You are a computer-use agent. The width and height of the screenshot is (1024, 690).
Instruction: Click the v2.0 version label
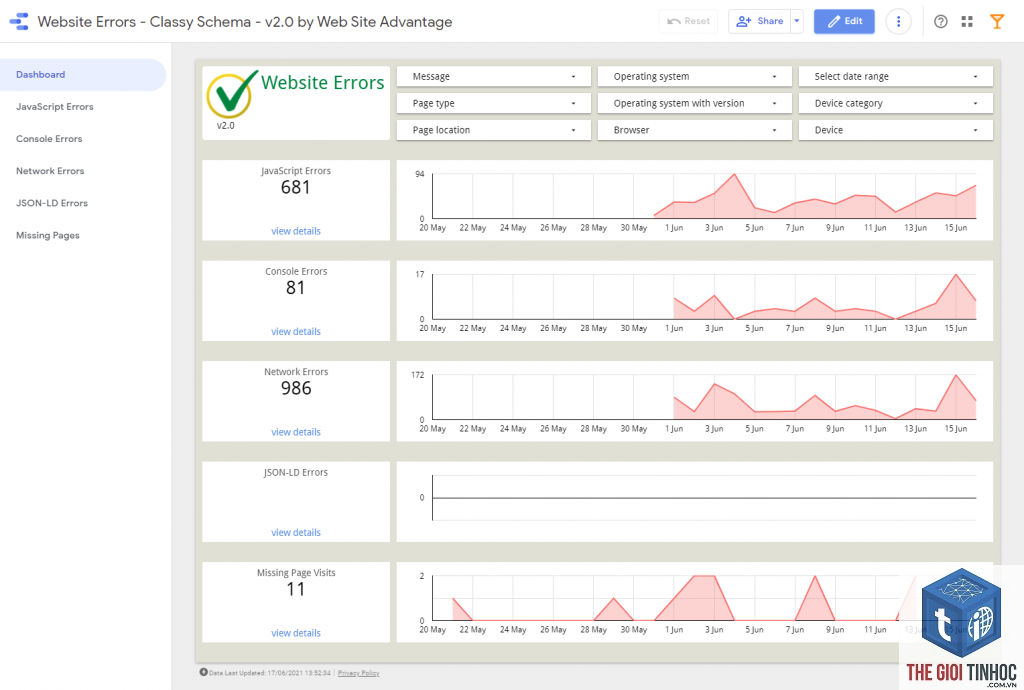[225, 125]
